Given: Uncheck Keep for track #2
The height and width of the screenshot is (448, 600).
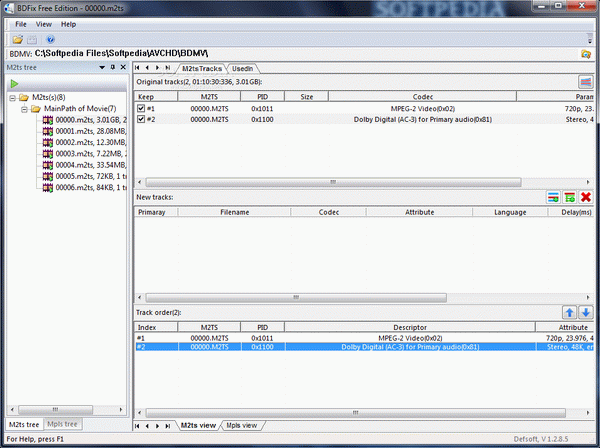Looking at the screenshot, I should (141, 119).
